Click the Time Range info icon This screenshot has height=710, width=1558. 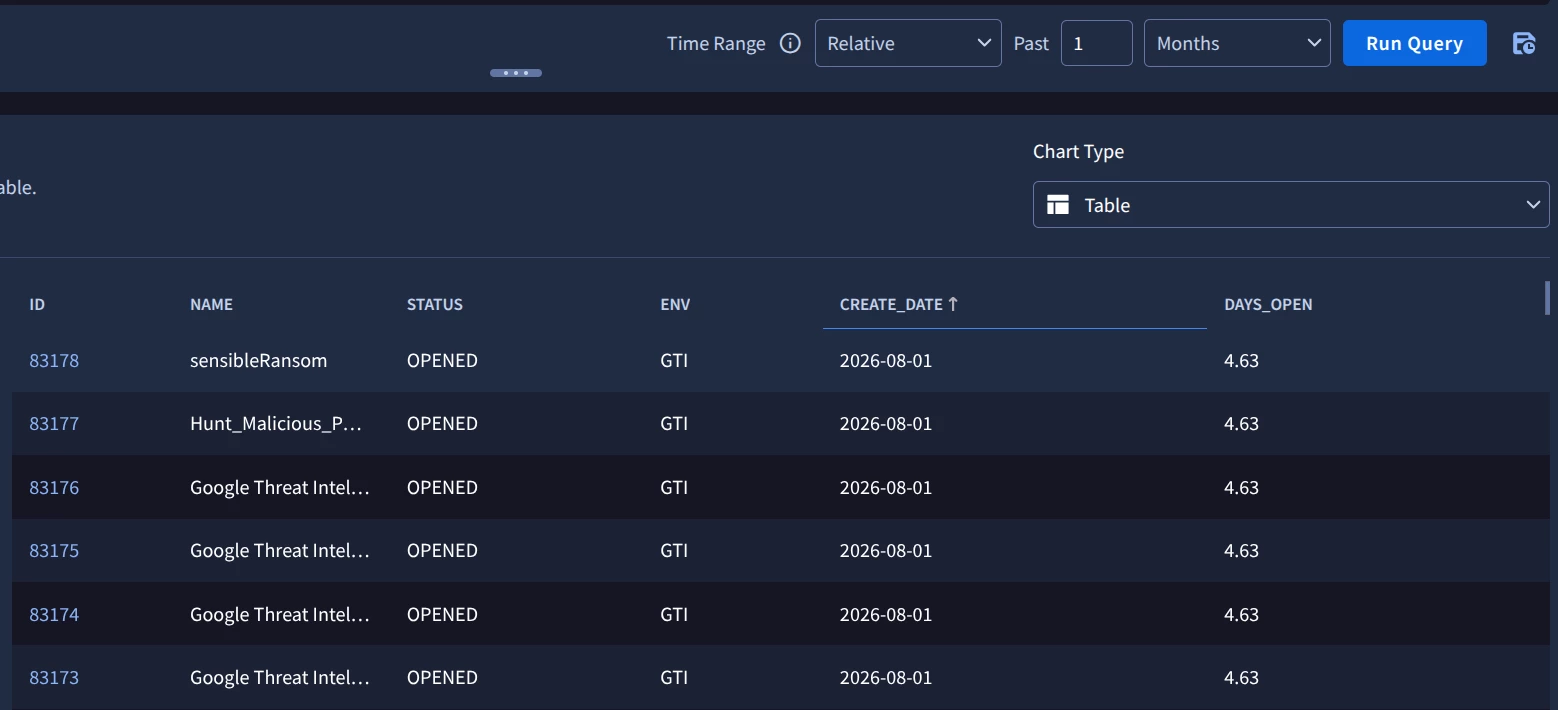click(x=790, y=43)
